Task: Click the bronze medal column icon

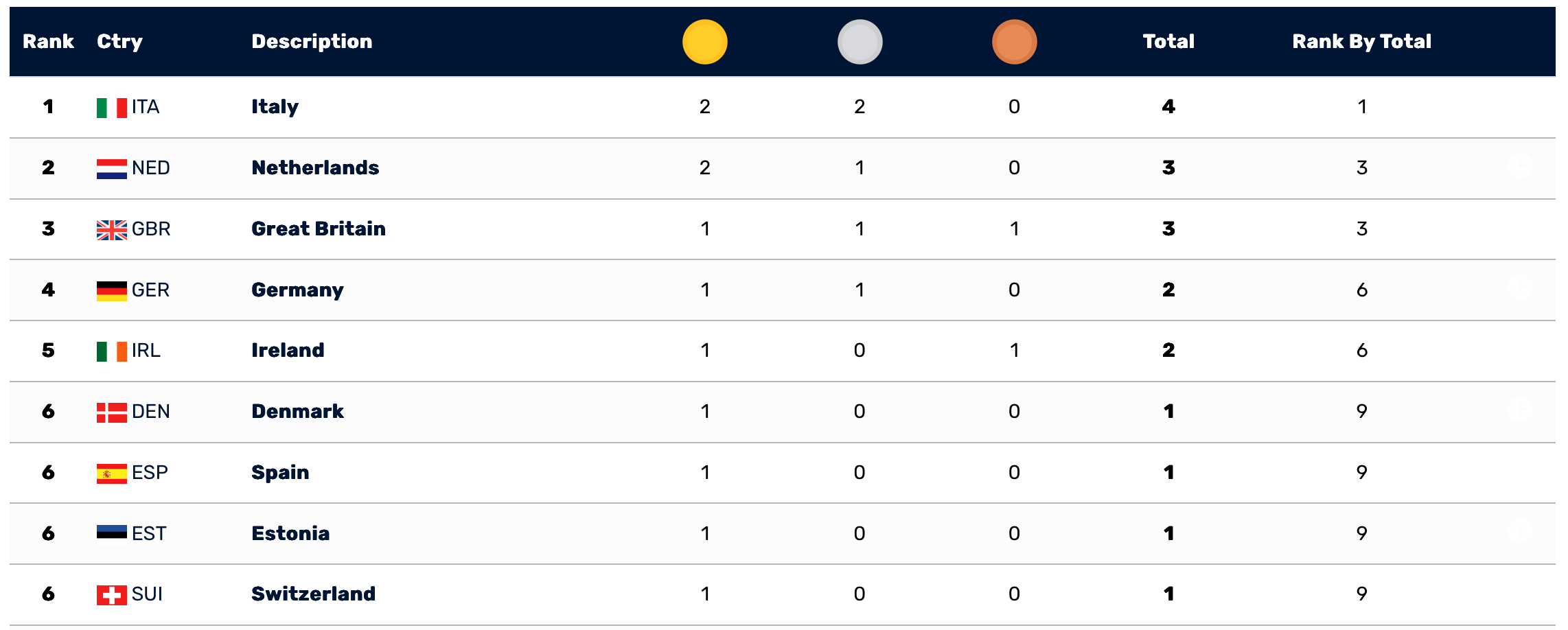Action: (x=1014, y=42)
